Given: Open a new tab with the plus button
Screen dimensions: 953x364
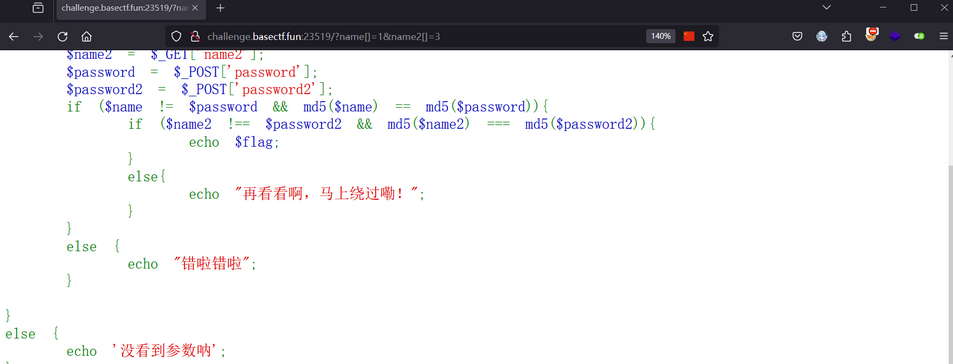Looking at the screenshot, I should (x=221, y=8).
